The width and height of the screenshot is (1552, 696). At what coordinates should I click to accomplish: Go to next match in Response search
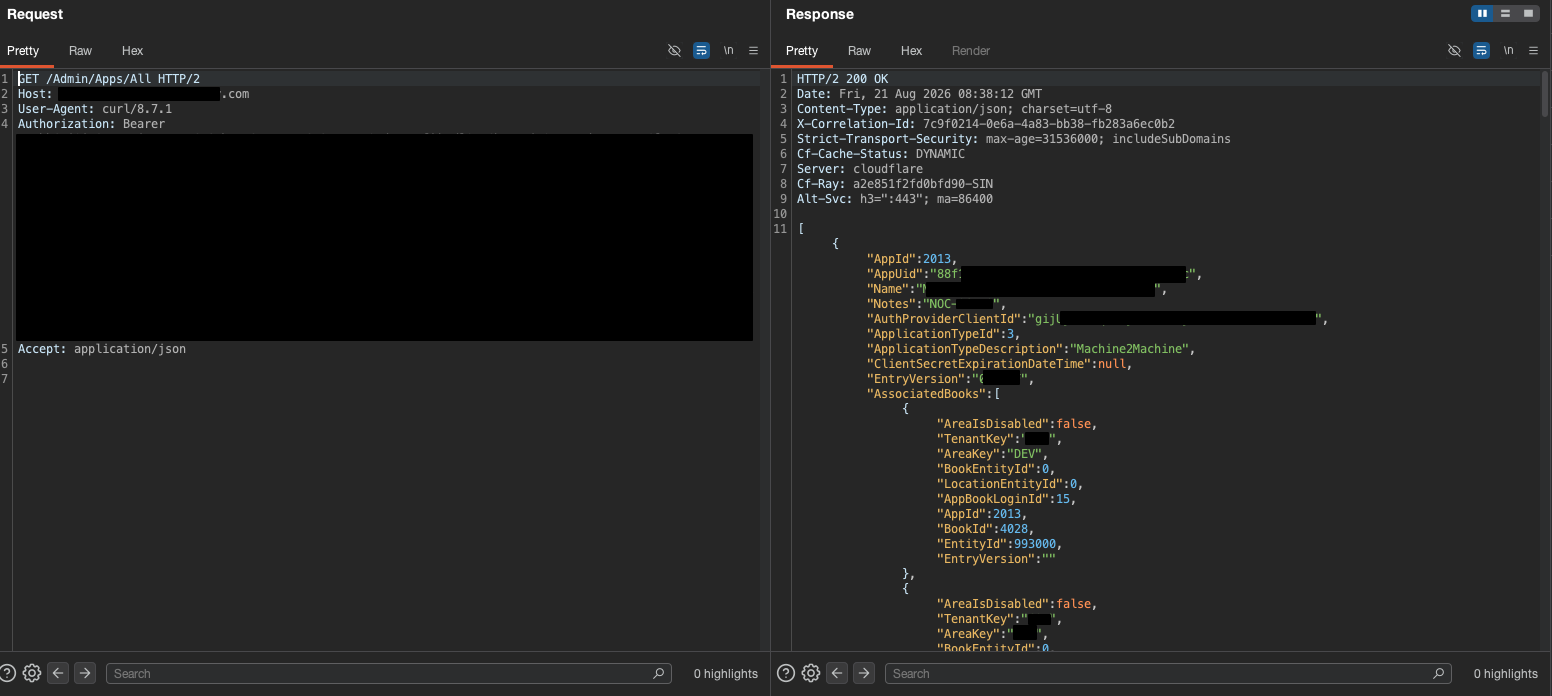click(864, 673)
